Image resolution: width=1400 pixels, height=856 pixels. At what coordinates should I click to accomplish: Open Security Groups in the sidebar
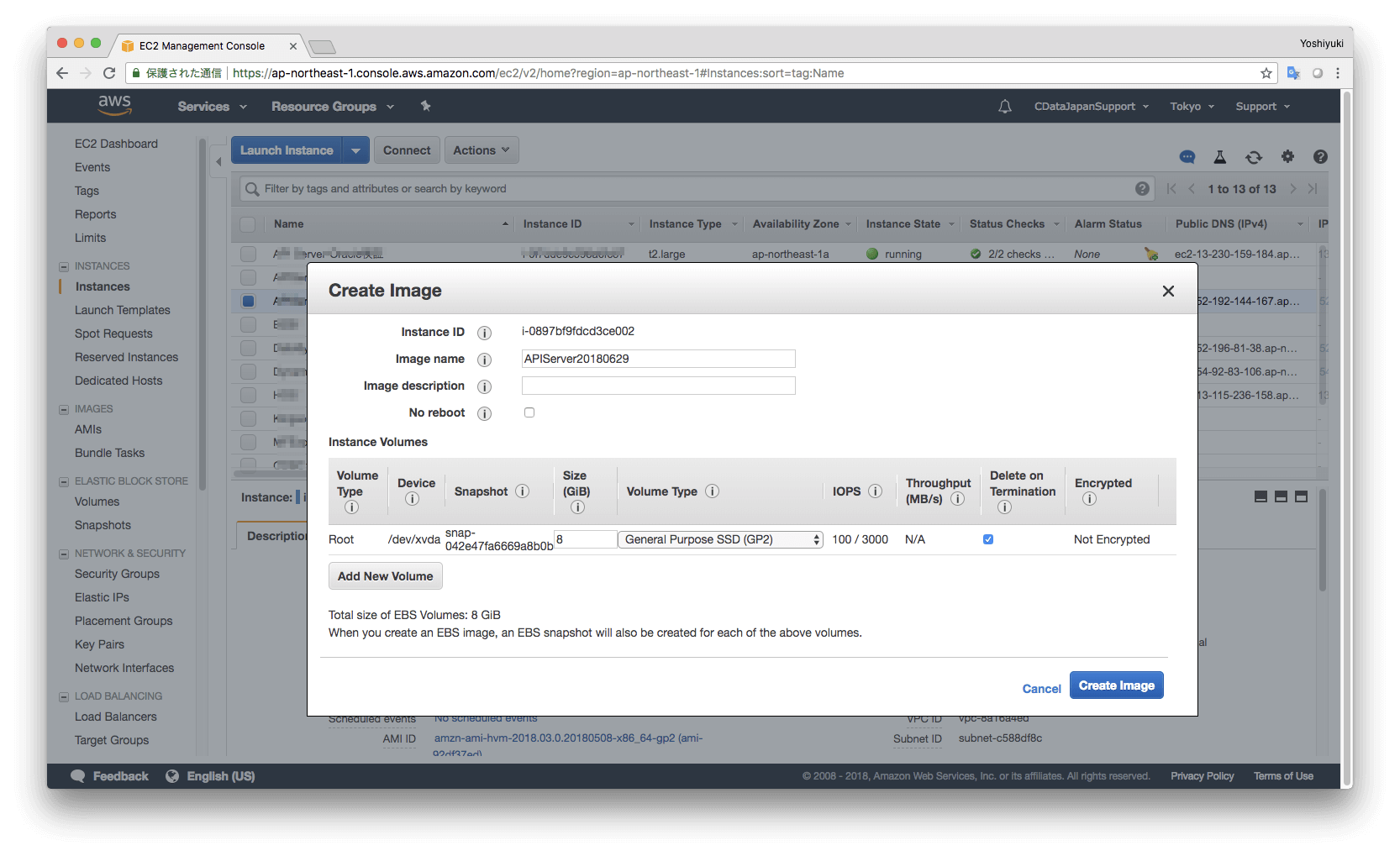(117, 574)
